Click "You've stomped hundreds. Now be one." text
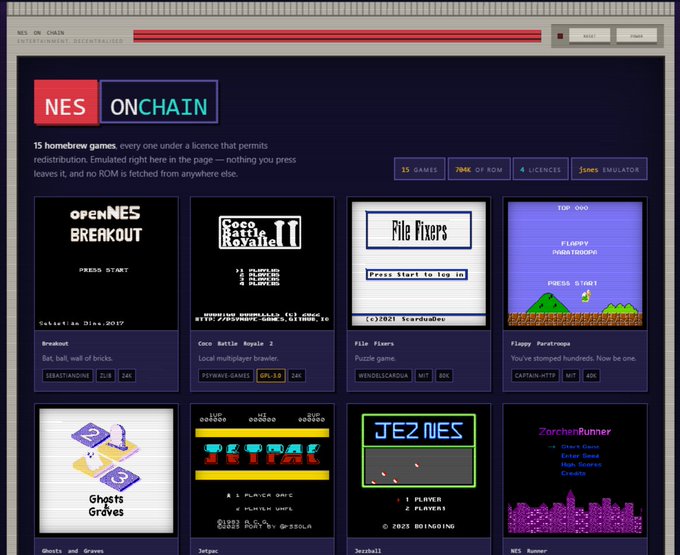 point(573,358)
